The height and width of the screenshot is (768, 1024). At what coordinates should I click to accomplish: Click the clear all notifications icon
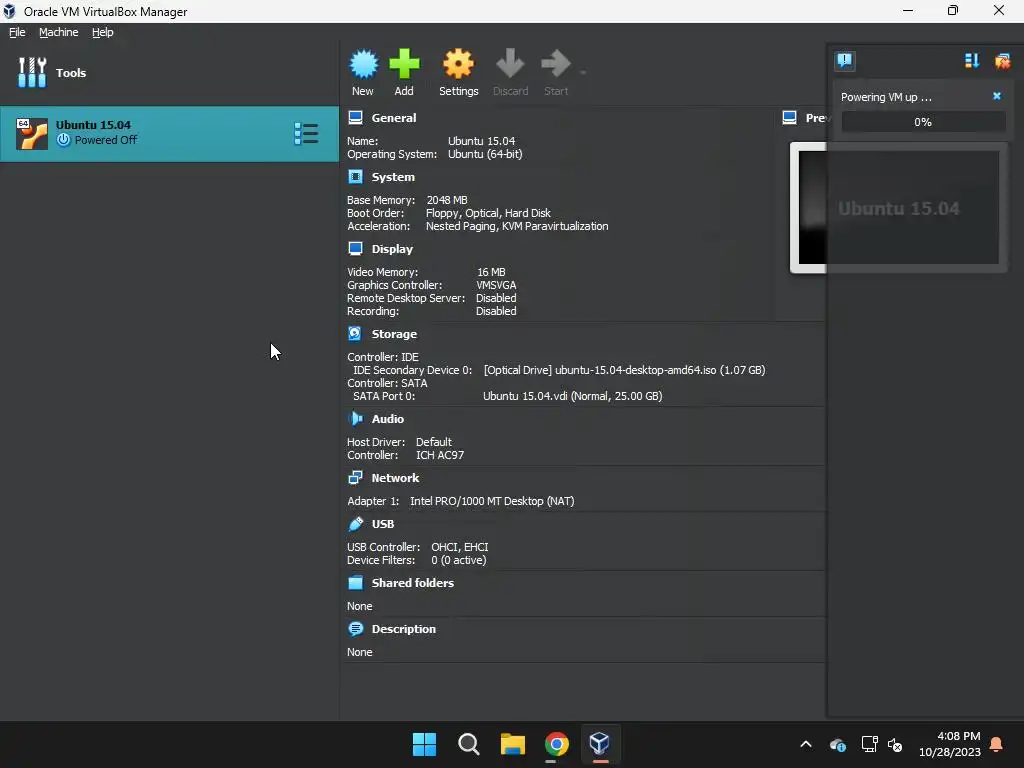tap(1002, 61)
